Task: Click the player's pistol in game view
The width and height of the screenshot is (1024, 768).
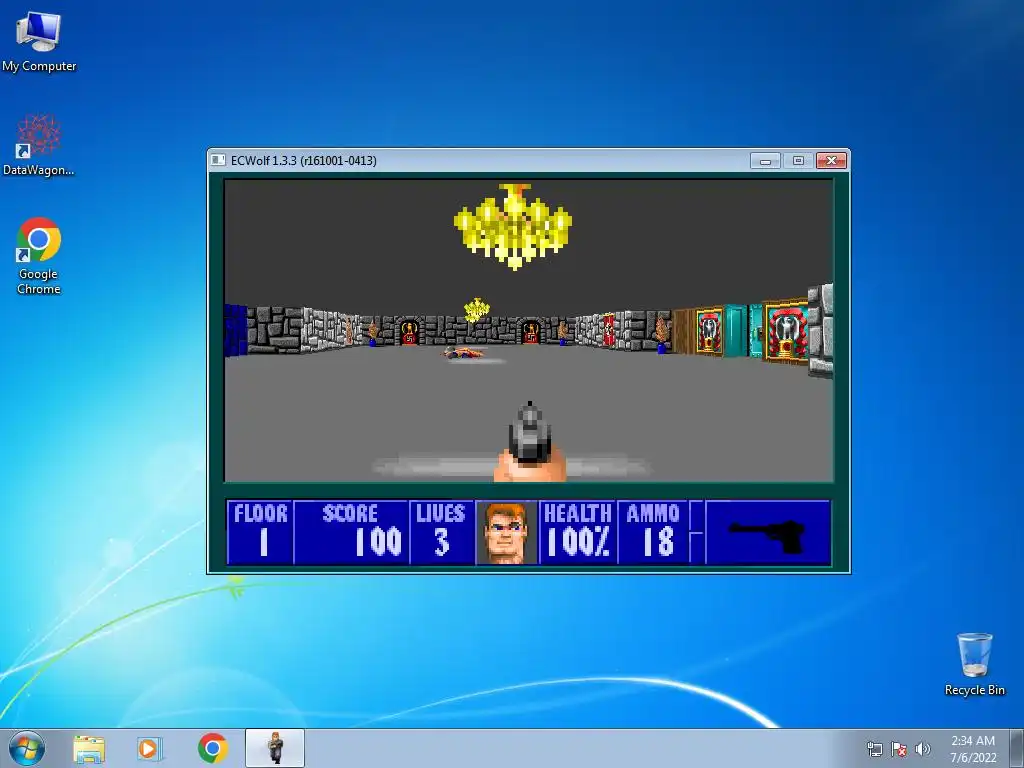Action: pos(530,441)
